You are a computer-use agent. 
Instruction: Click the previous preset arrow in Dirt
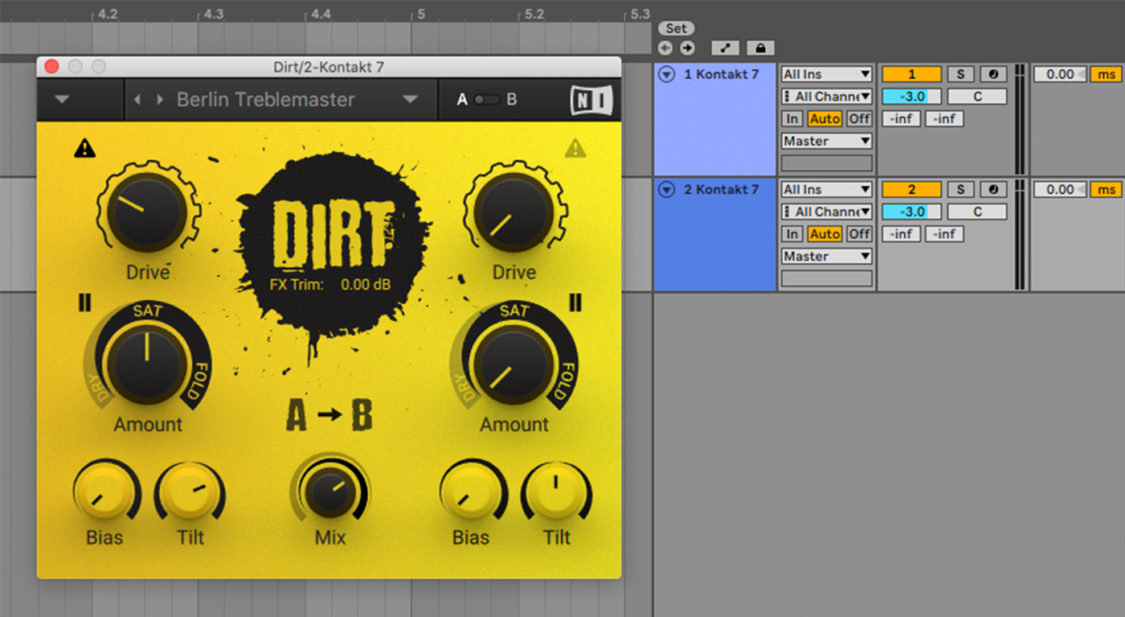click(x=139, y=99)
